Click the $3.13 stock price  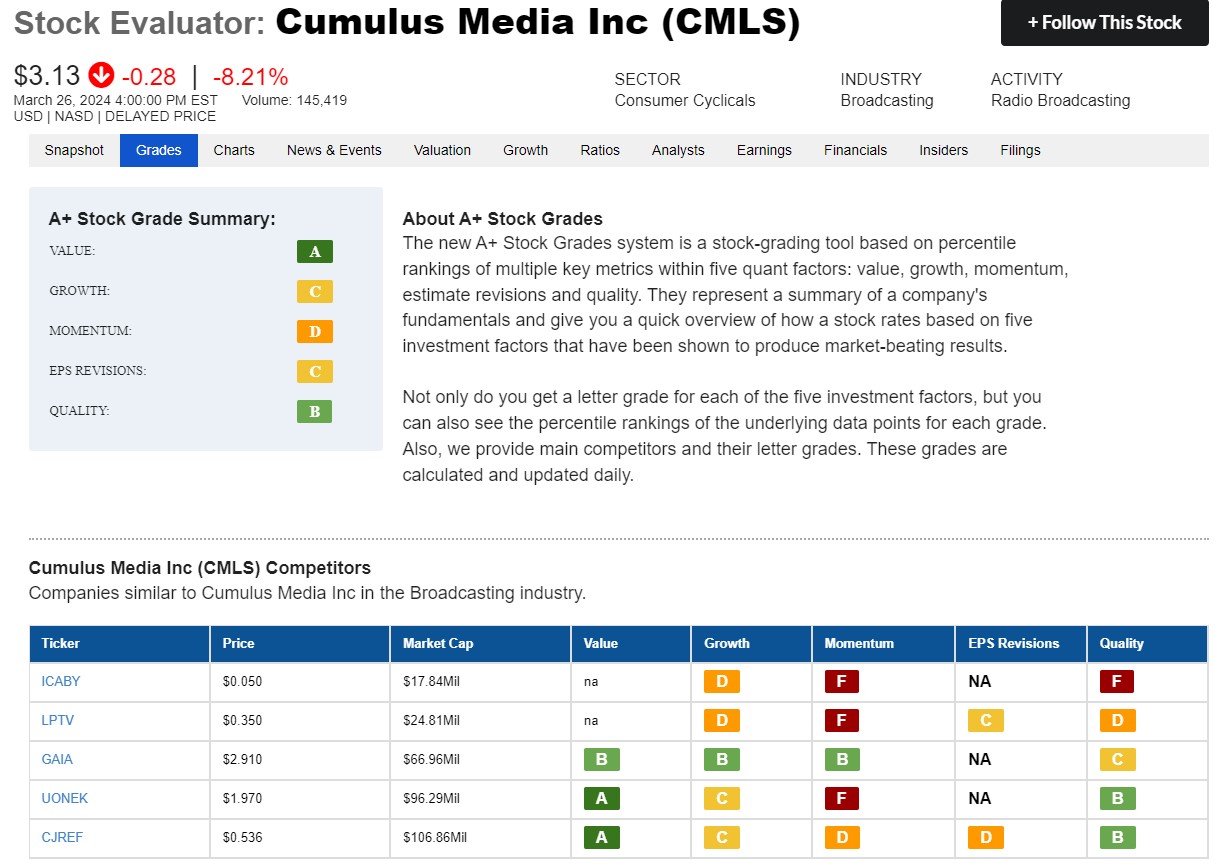coord(47,76)
